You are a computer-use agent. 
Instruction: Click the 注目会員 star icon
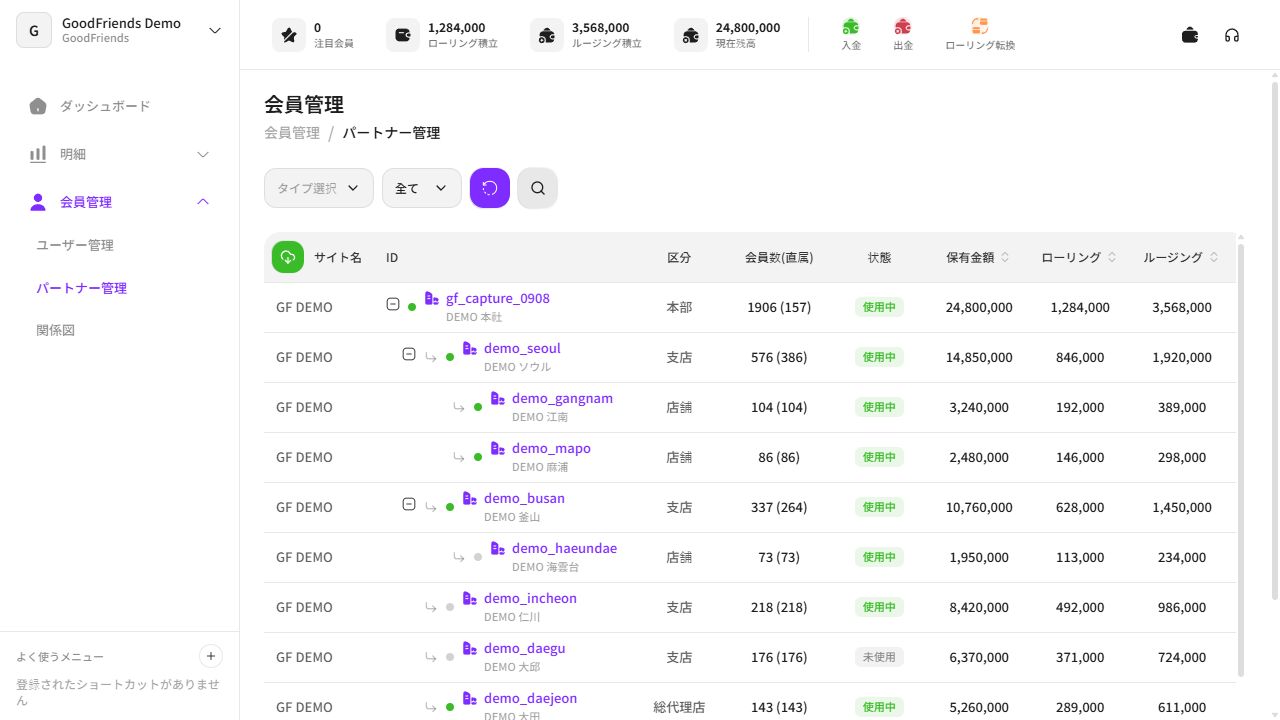[x=289, y=35]
